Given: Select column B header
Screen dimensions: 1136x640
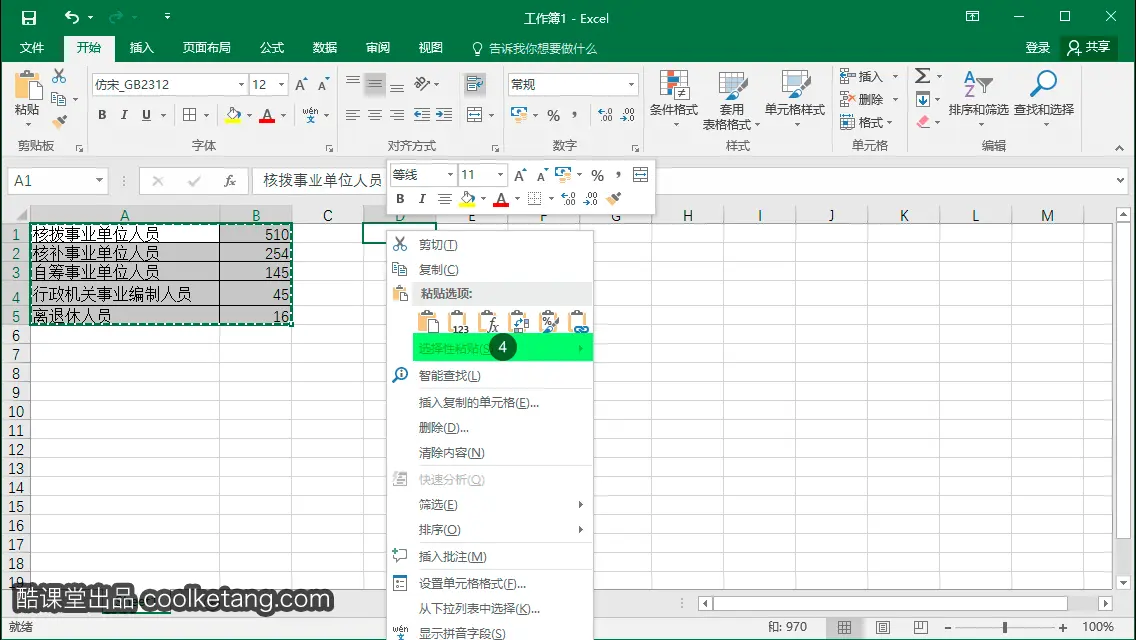Looking at the screenshot, I should (x=256, y=215).
